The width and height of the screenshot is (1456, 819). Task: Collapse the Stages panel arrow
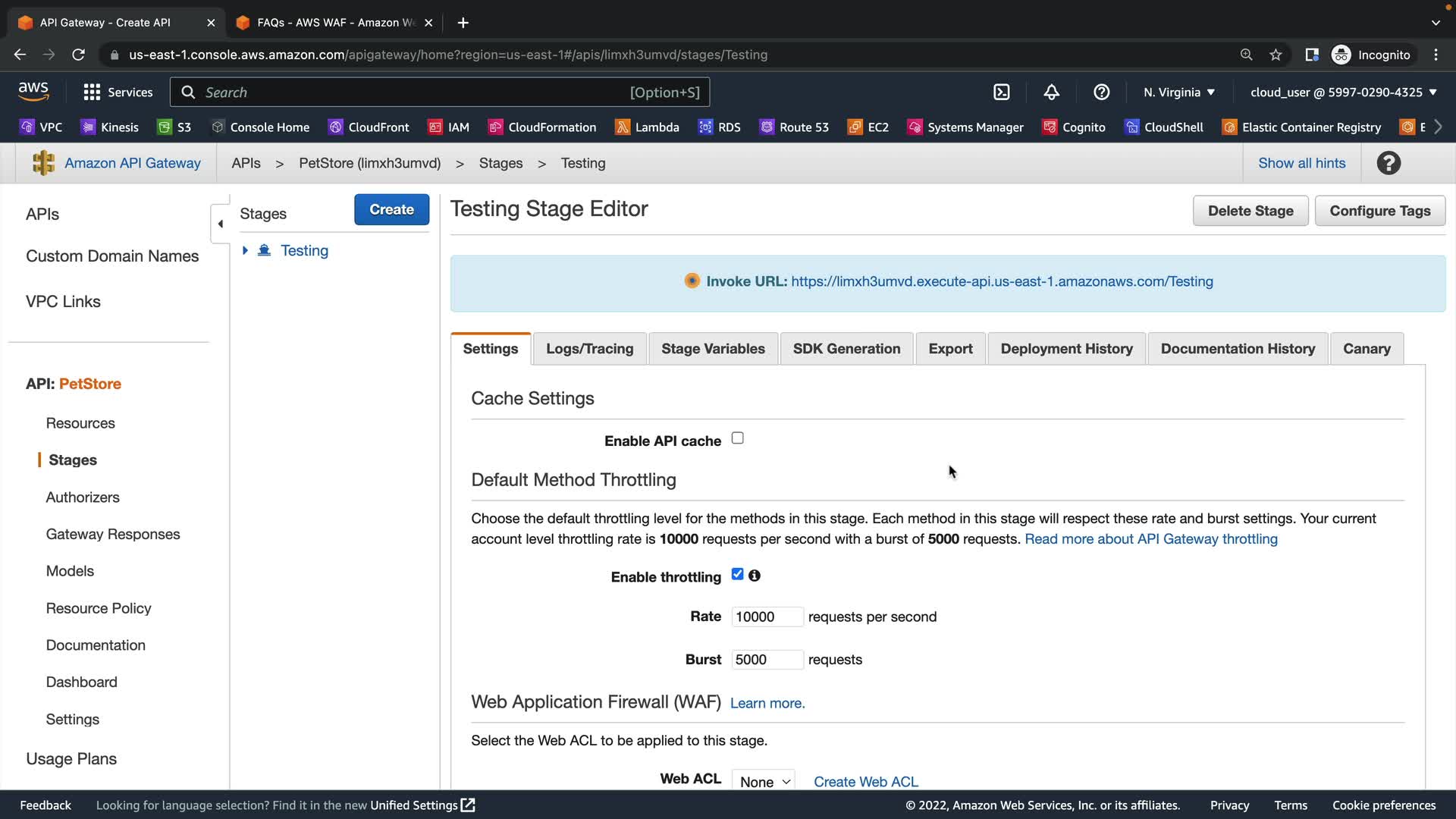220,224
